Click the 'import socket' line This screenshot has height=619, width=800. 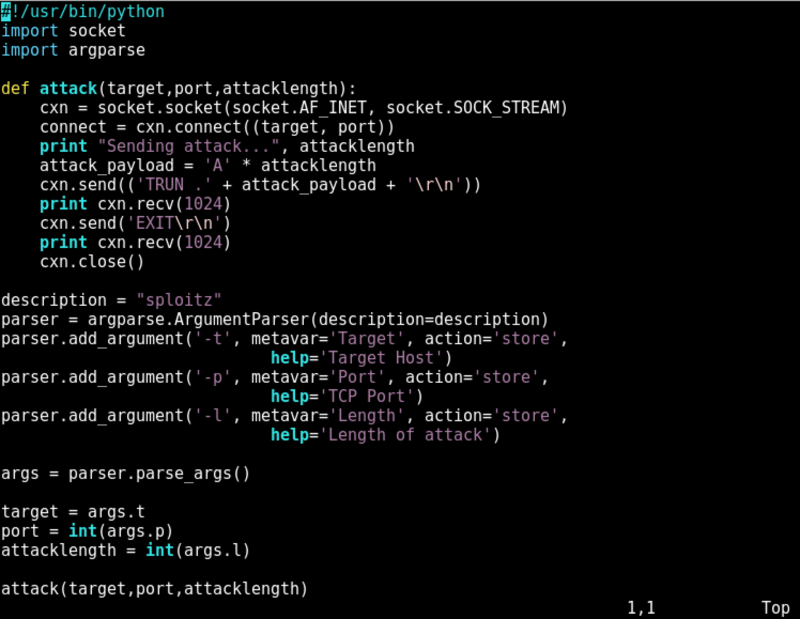(x=63, y=31)
